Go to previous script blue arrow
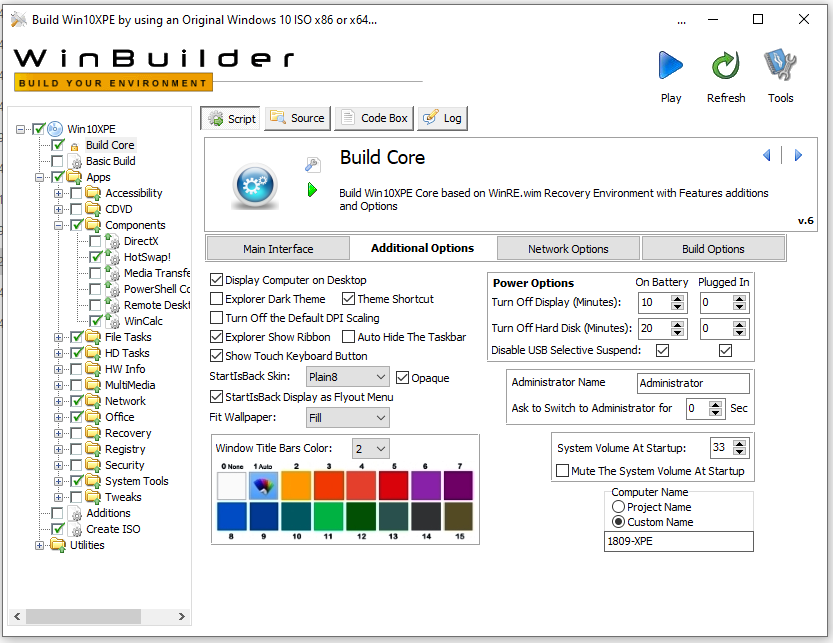Viewport: 833px width, 643px height. [x=767, y=155]
